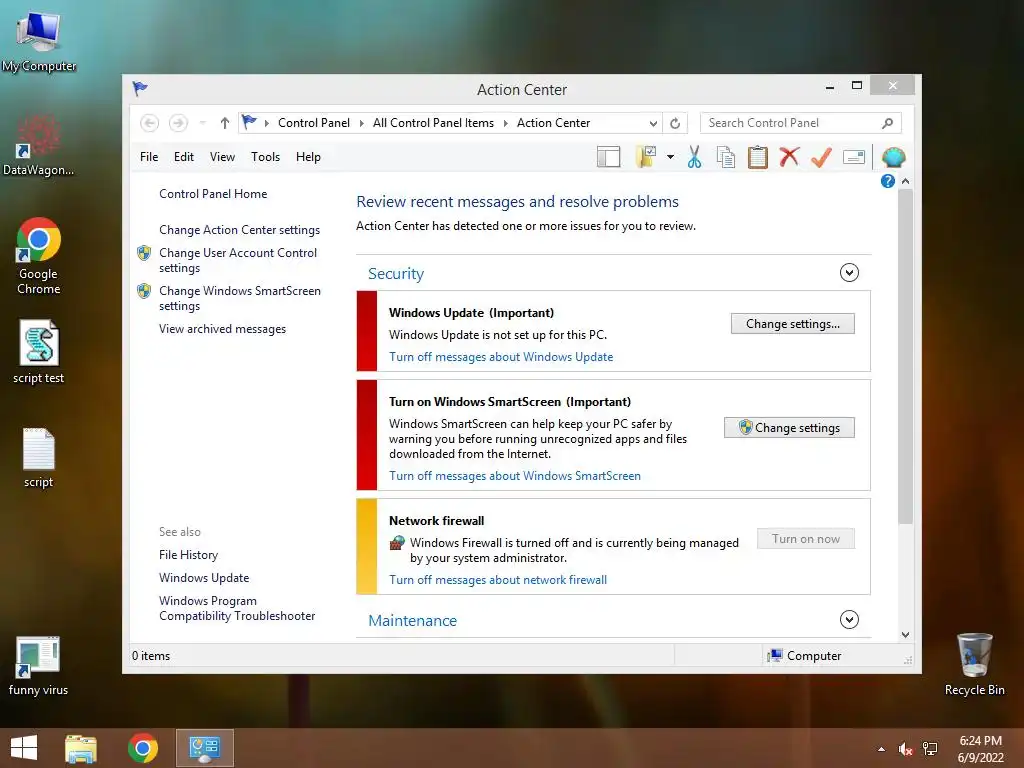Viewport: 1024px width, 768px height.
Task: Open View archived messages link
Action: [222, 329]
